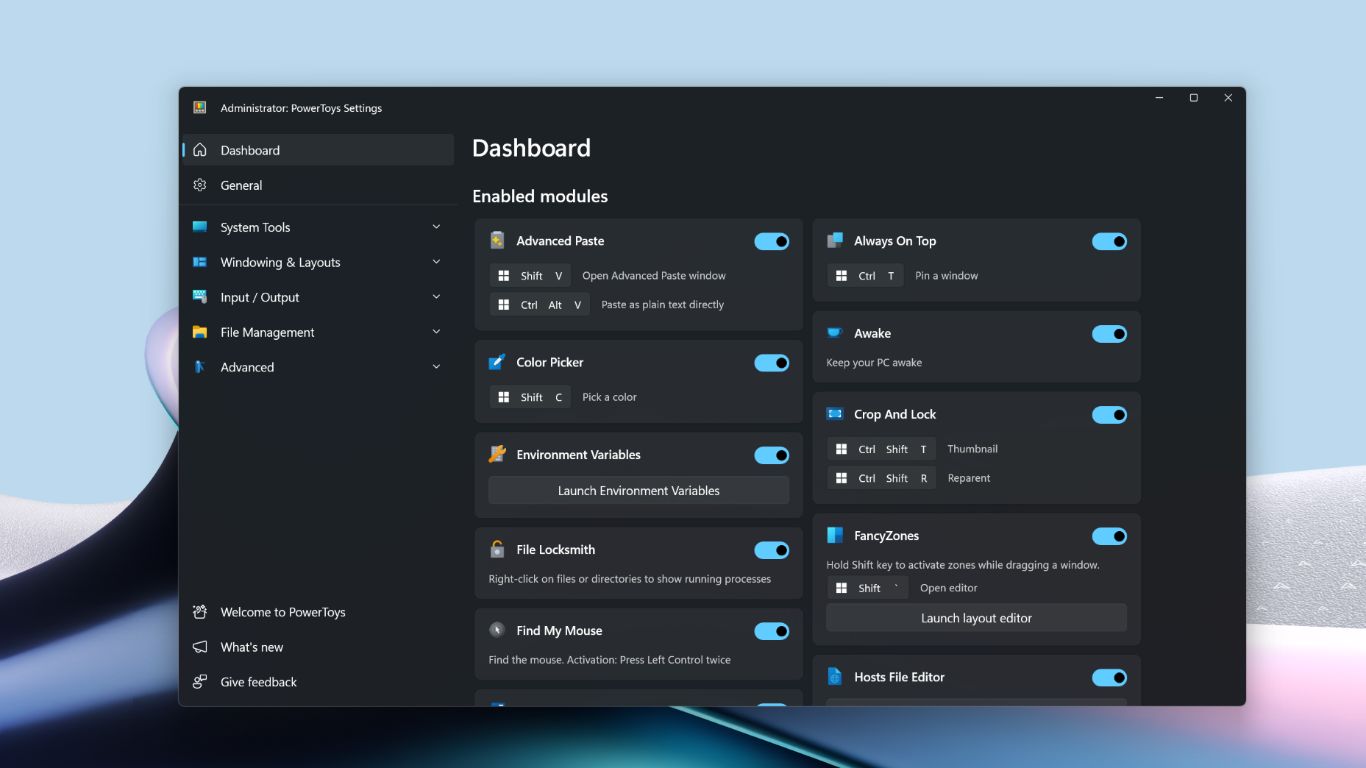Viewport: 1366px width, 768px height.
Task: Click the Advanced Paste module icon
Action: click(x=497, y=241)
